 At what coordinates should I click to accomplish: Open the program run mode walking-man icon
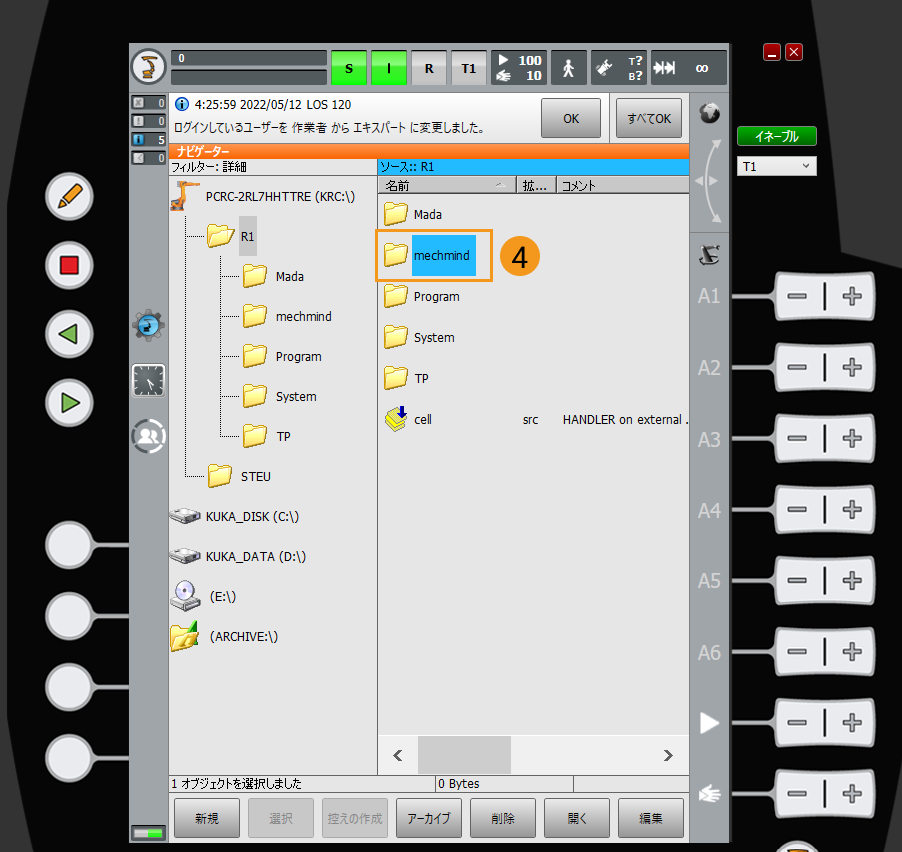[x=569, y=68]
